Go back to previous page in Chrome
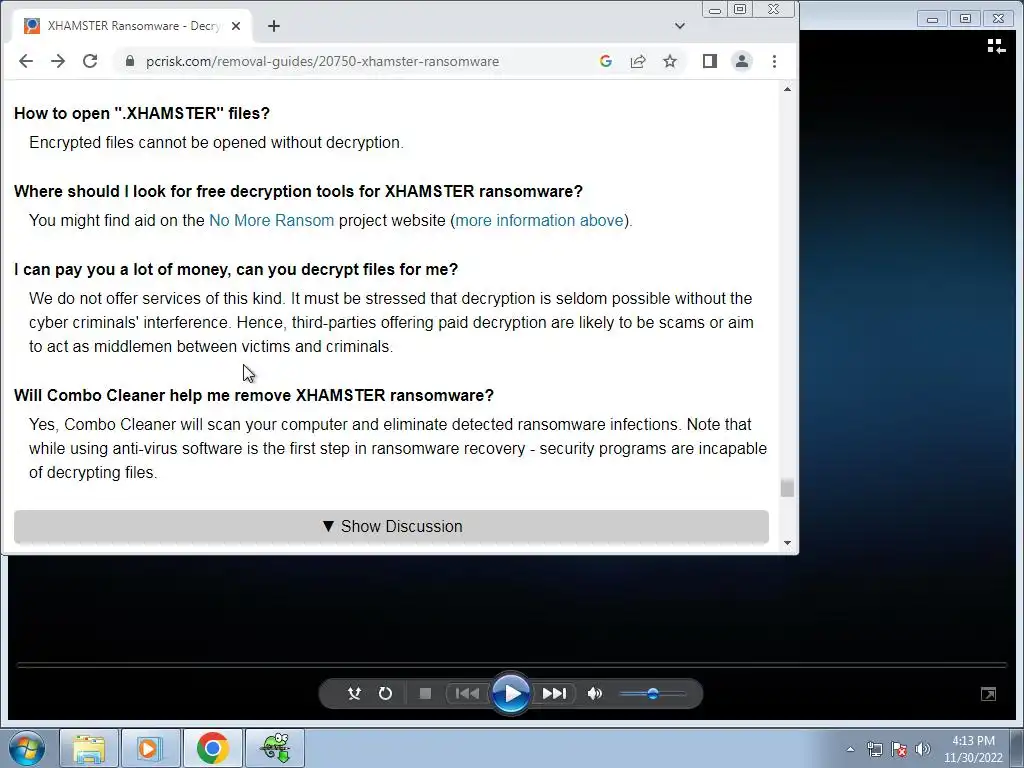This screenshot has height=768, width=1024. click(x=25, y=61)
